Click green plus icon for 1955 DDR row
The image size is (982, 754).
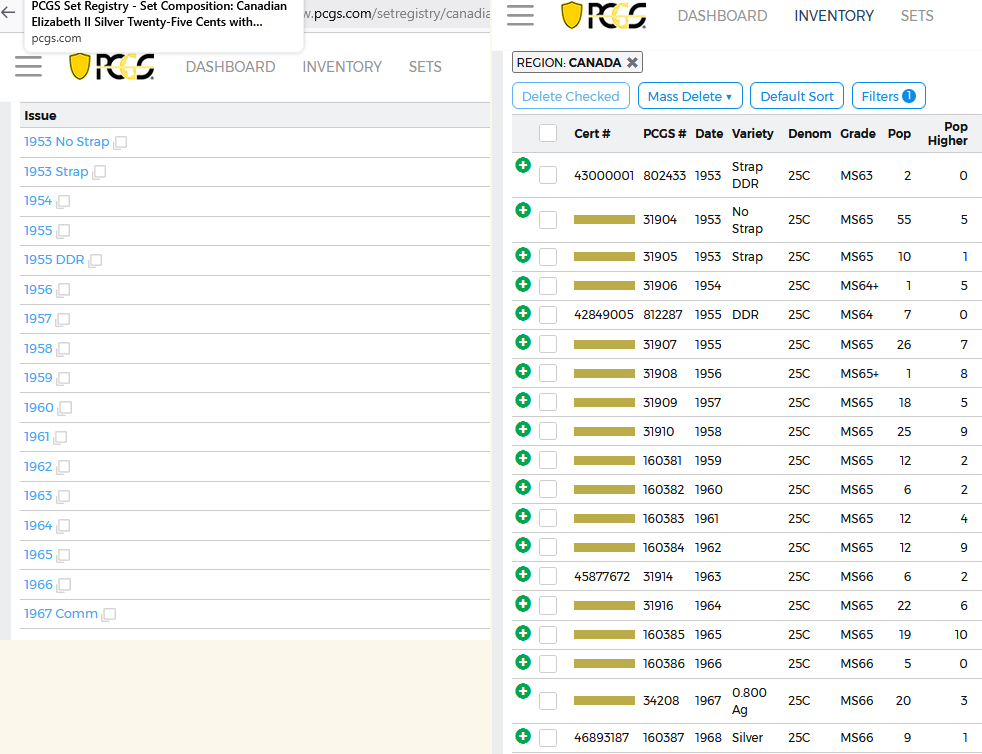point(522,313)
